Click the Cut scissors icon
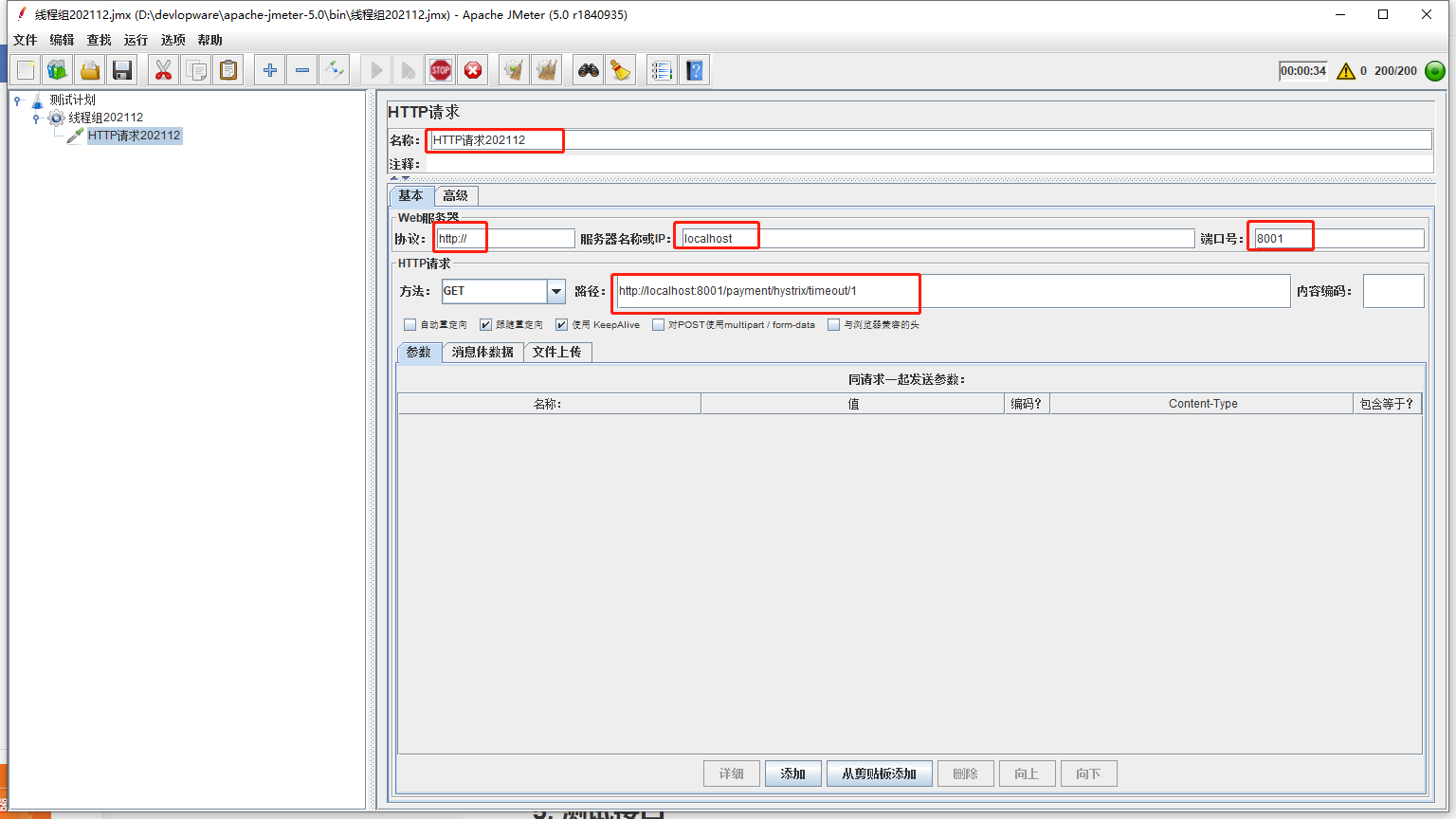This screenshot has height=819, width=1456. [x=164, y=70]
